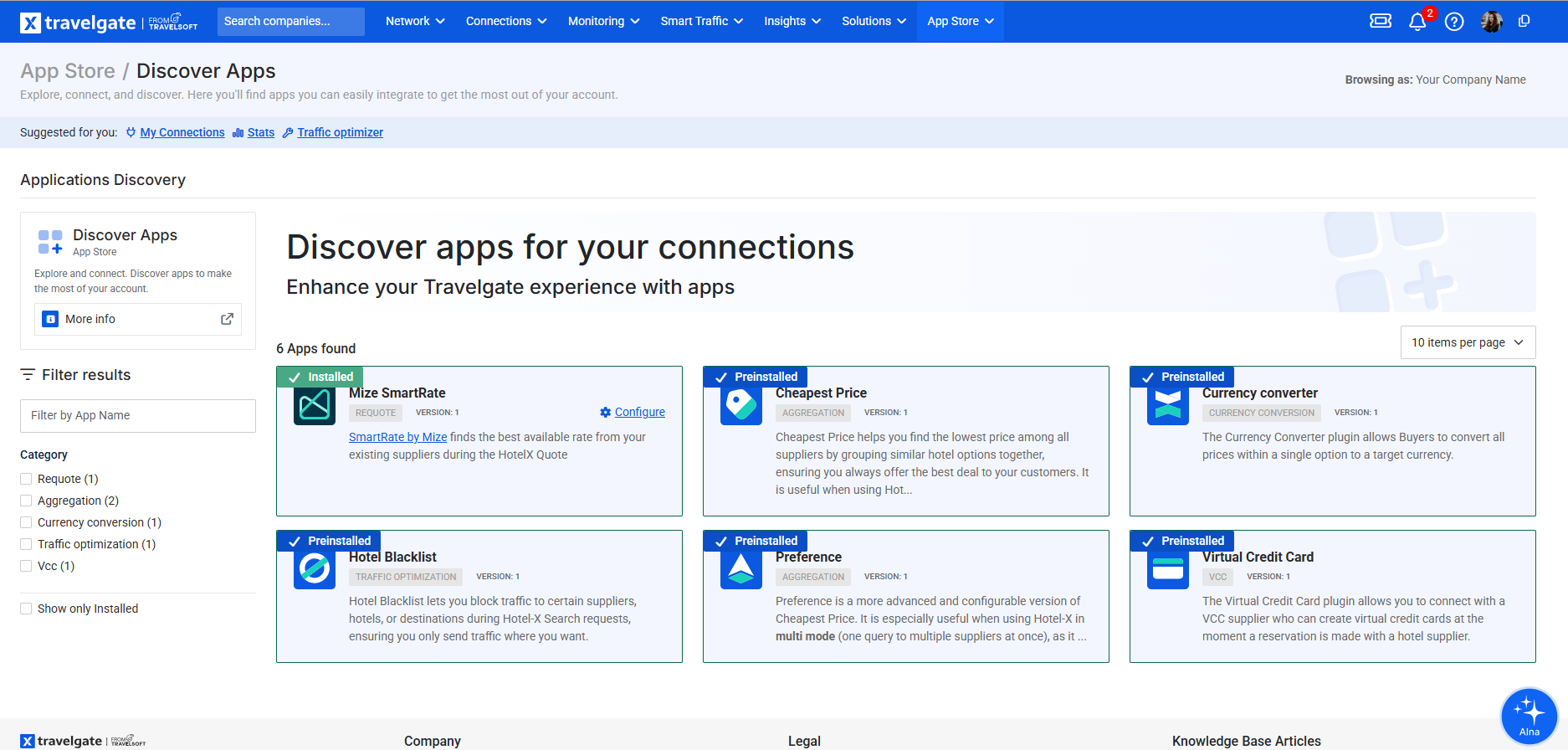Check the Vcc (1) category

26,566
